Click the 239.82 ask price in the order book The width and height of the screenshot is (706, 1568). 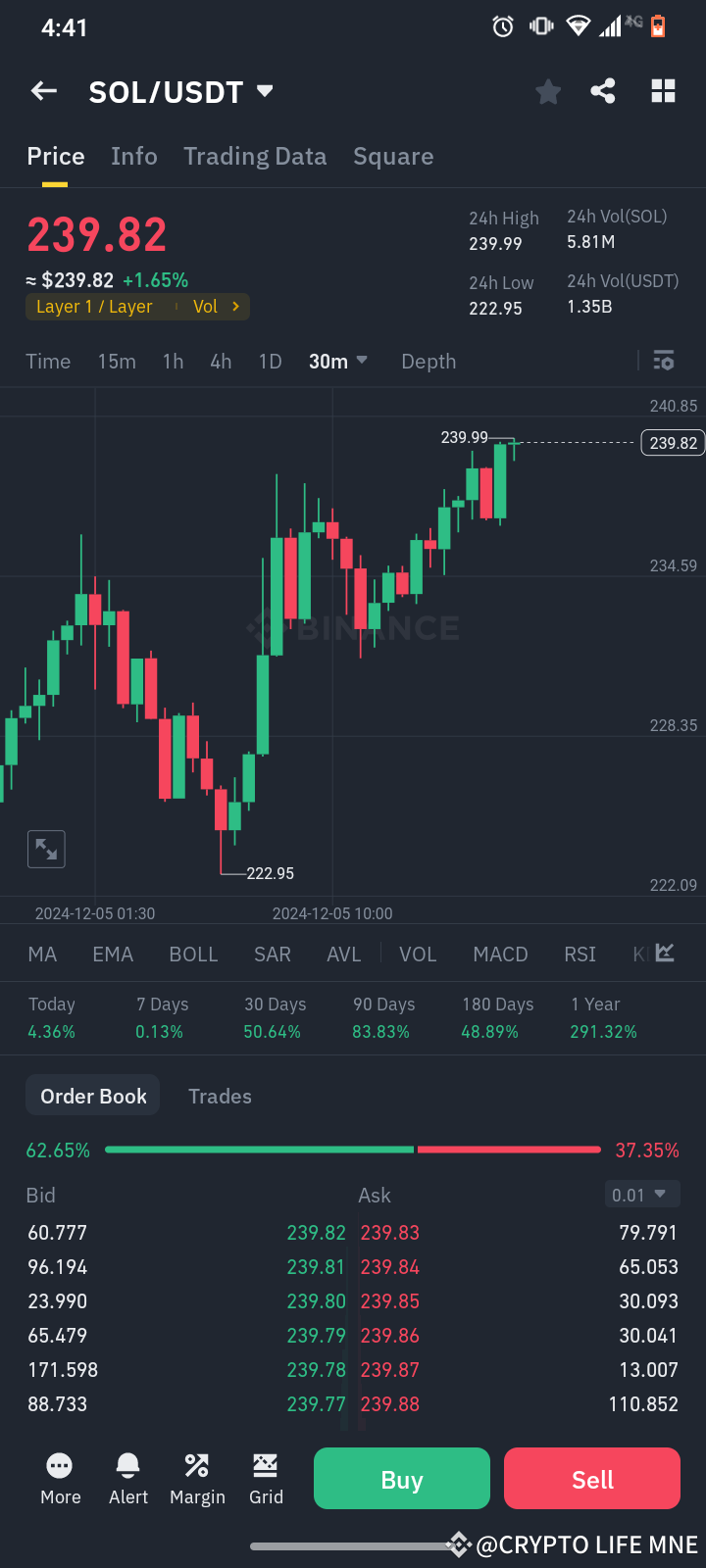[x=317, y=1232]
